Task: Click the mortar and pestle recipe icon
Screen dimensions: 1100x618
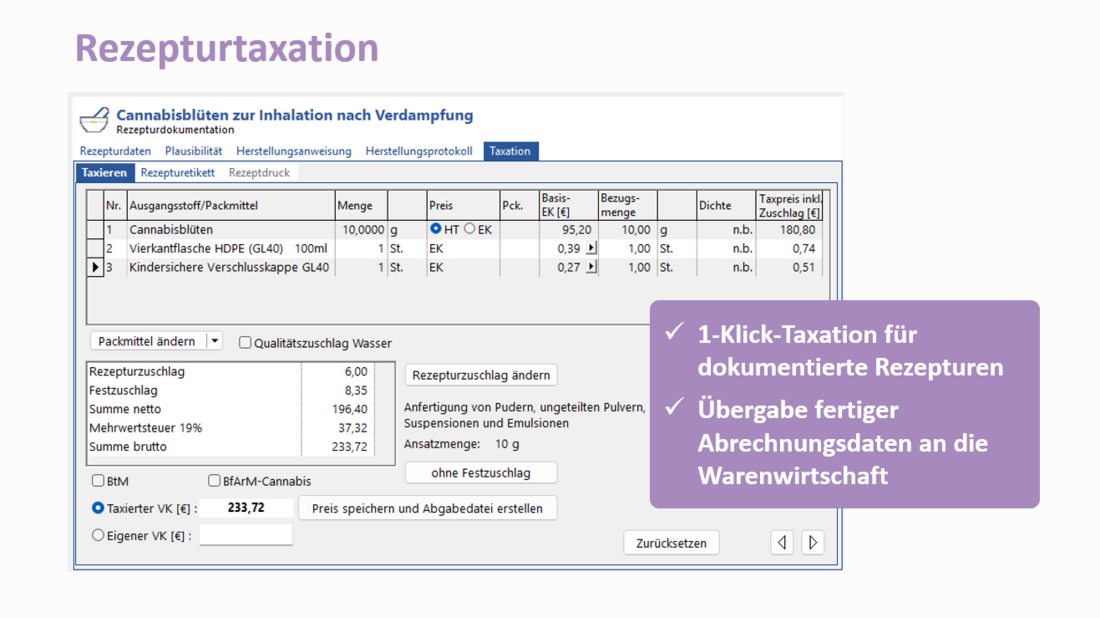Action: pyautogui.click(x=94, y=121)
